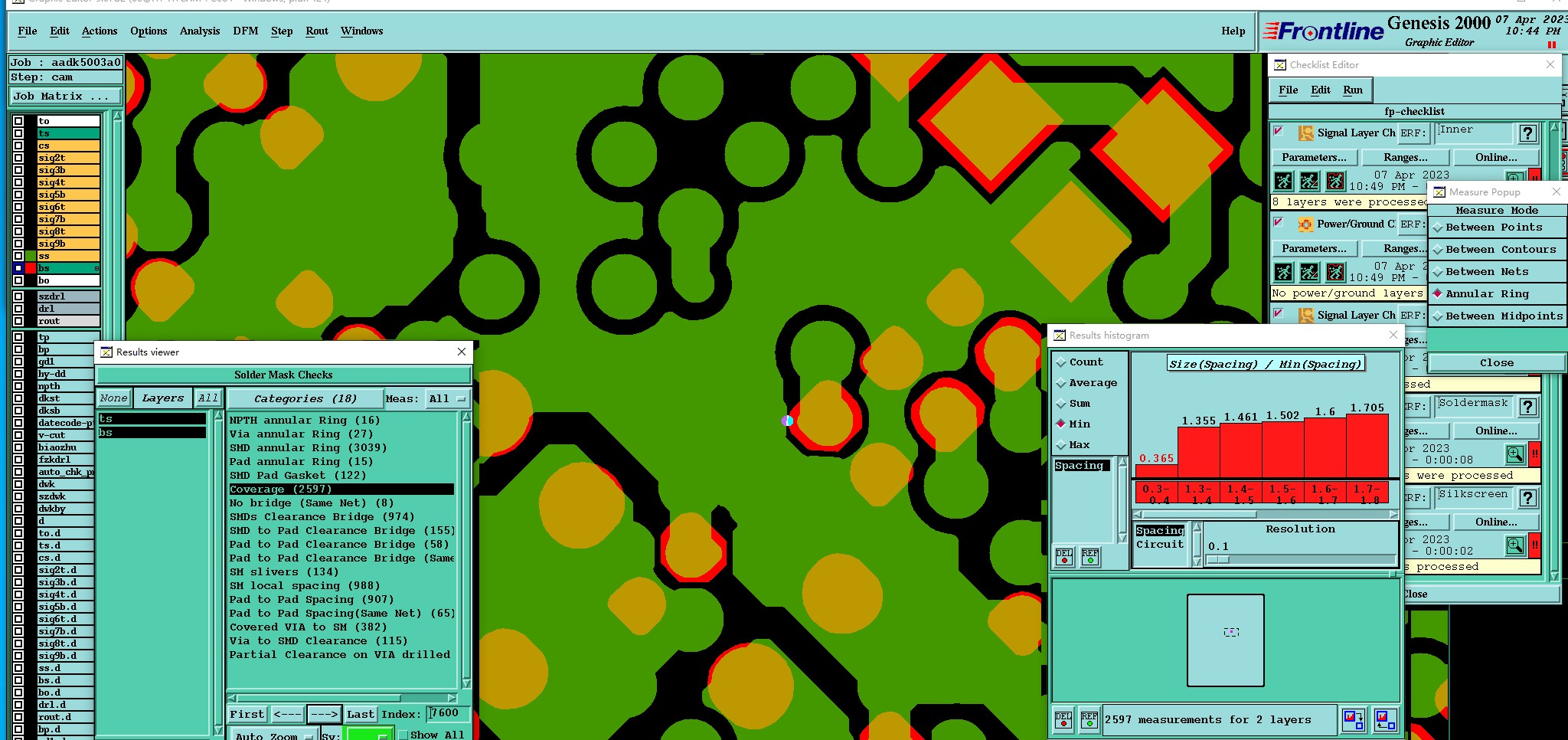This screenshot has width=1568, height=740.
Task: Select Between Nets measure mode
Action: pyautogui.click(x=1497, y=272)
